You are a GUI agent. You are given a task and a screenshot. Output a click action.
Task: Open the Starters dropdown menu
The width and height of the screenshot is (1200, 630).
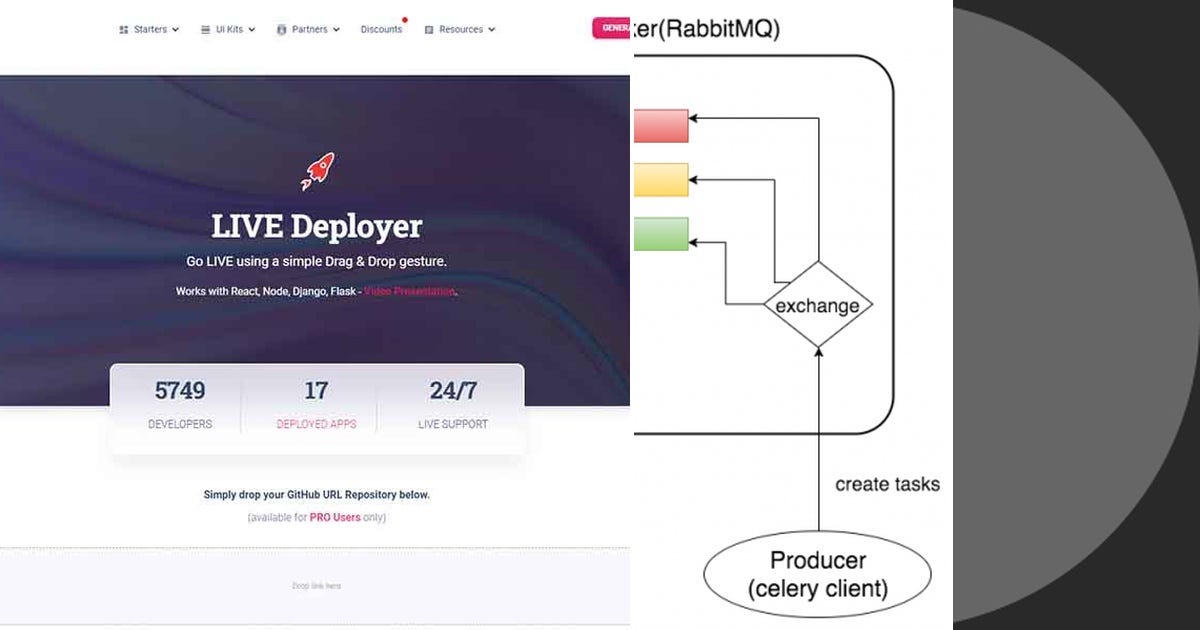coord(149,29)
